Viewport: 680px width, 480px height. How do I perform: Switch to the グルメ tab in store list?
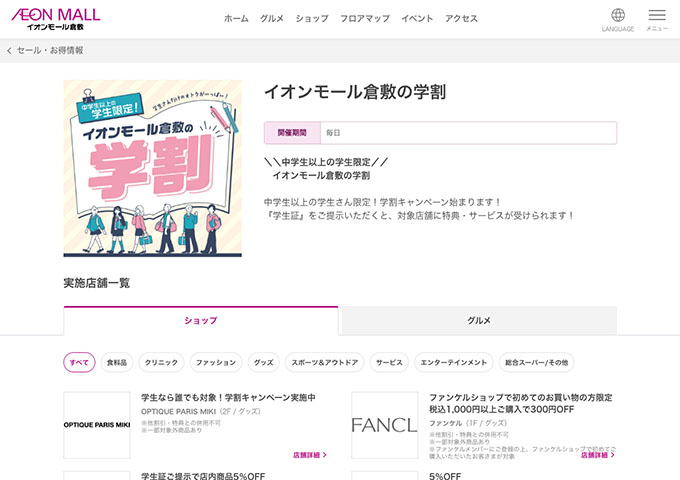coord(479,320)
